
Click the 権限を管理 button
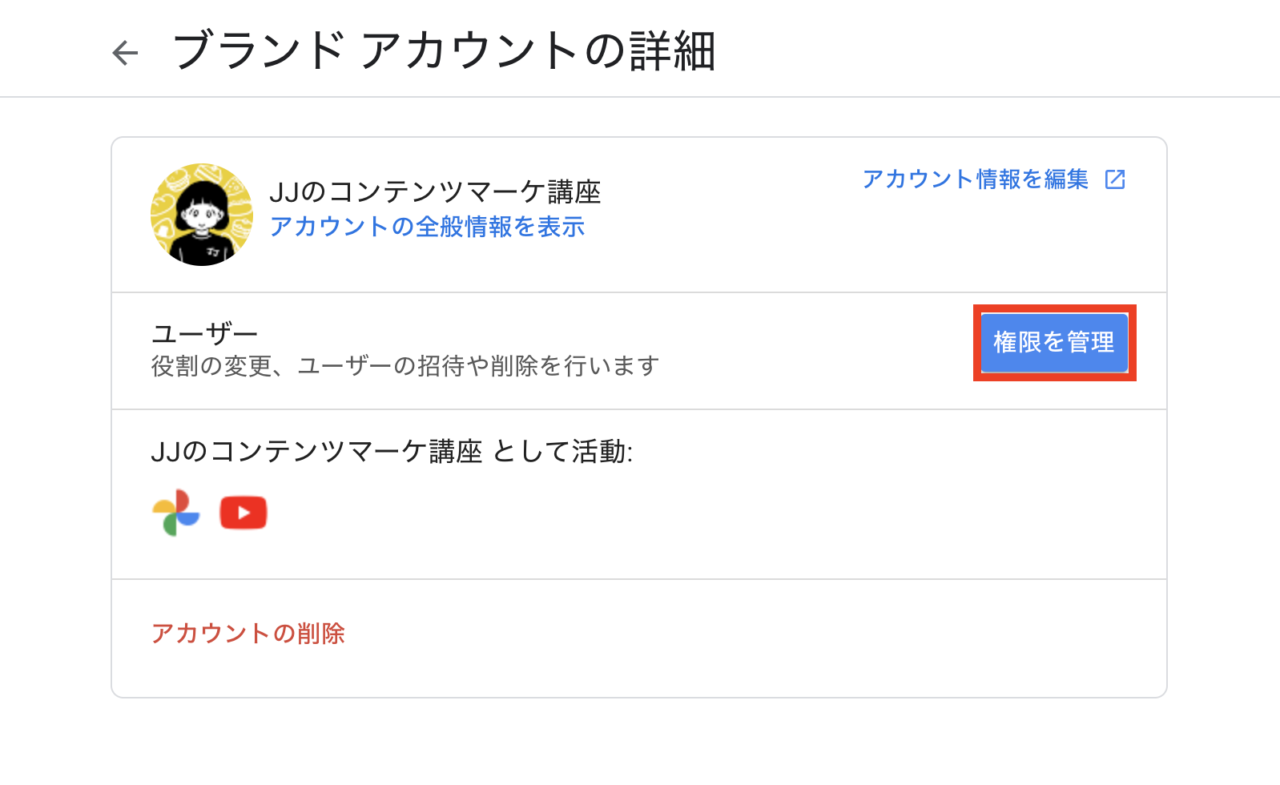(x=1054, y=343)
